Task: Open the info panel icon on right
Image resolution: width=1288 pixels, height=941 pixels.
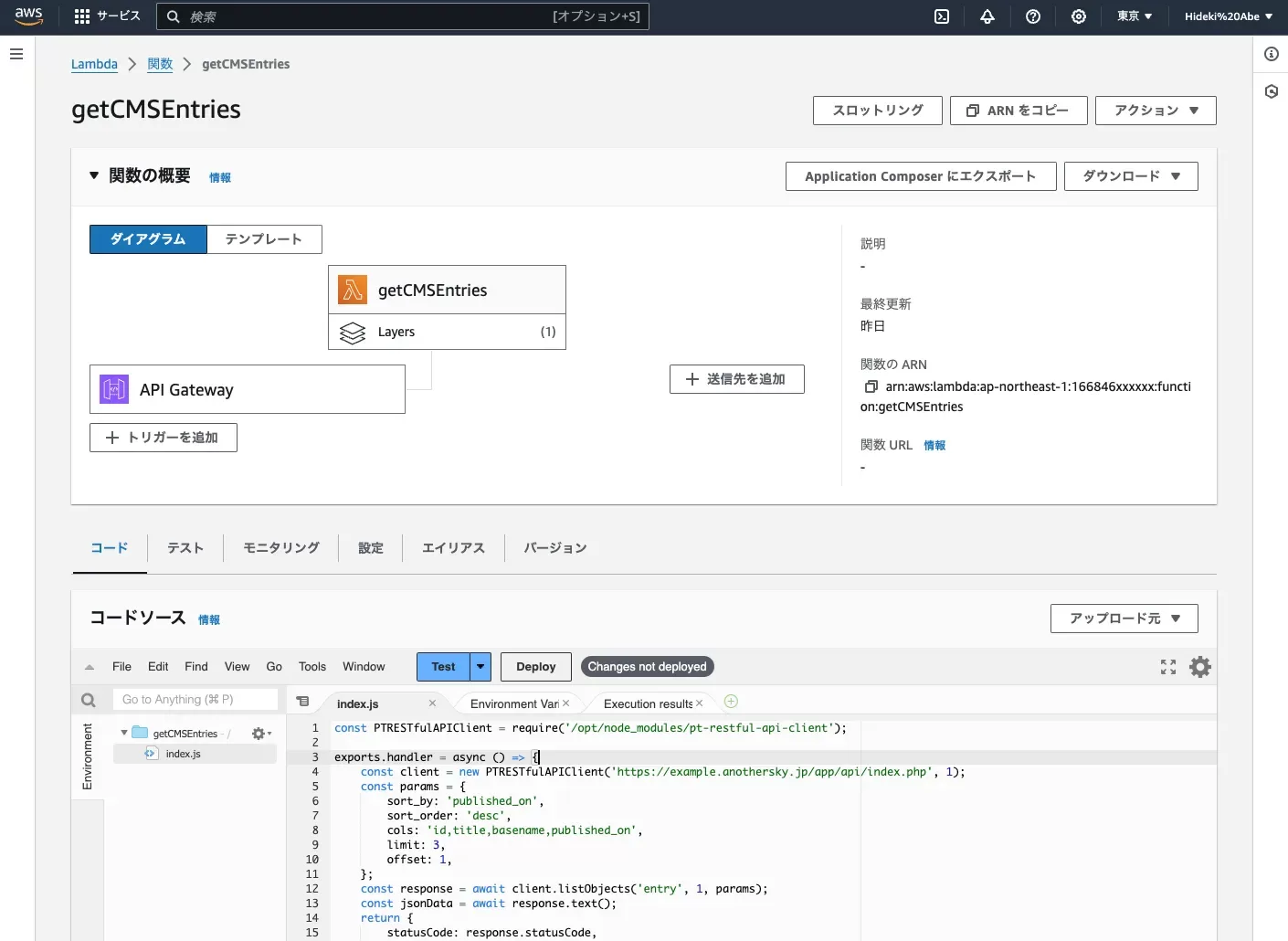Action: coord(1272,54)
